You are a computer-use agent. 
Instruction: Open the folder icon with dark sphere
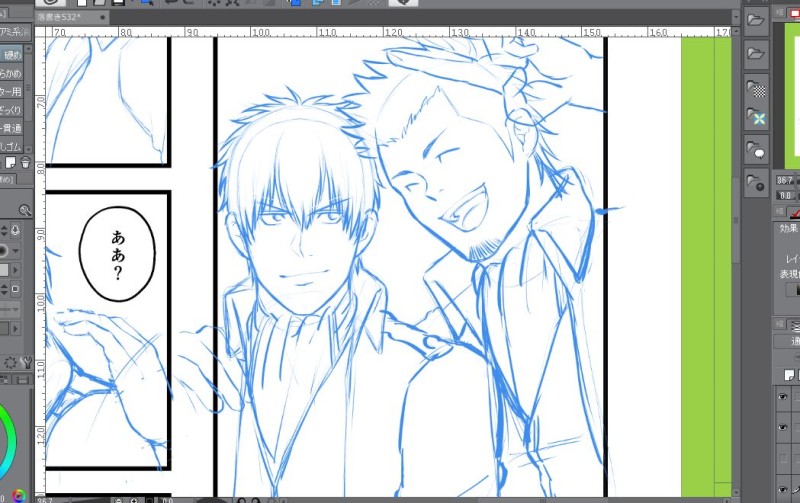756,183
